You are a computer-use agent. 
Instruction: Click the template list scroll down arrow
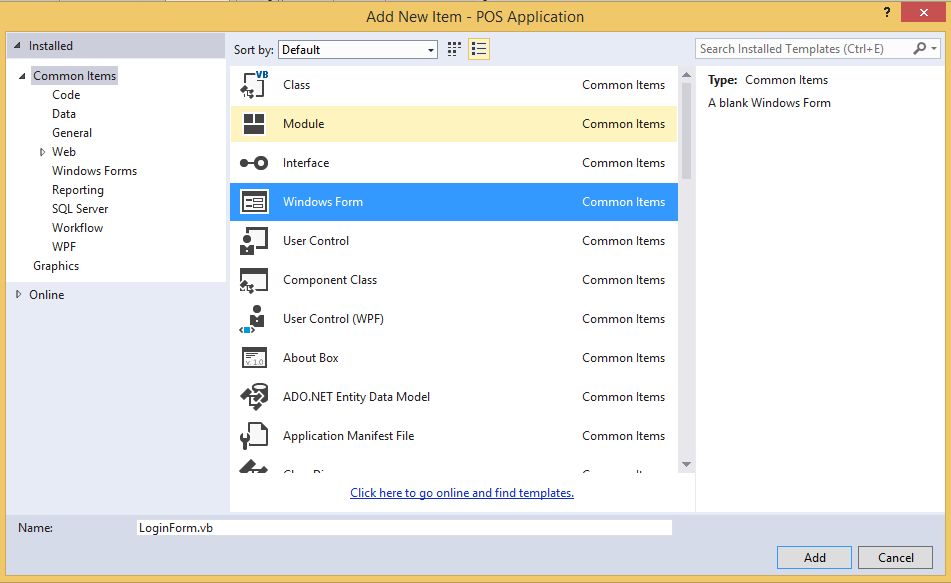687,465
